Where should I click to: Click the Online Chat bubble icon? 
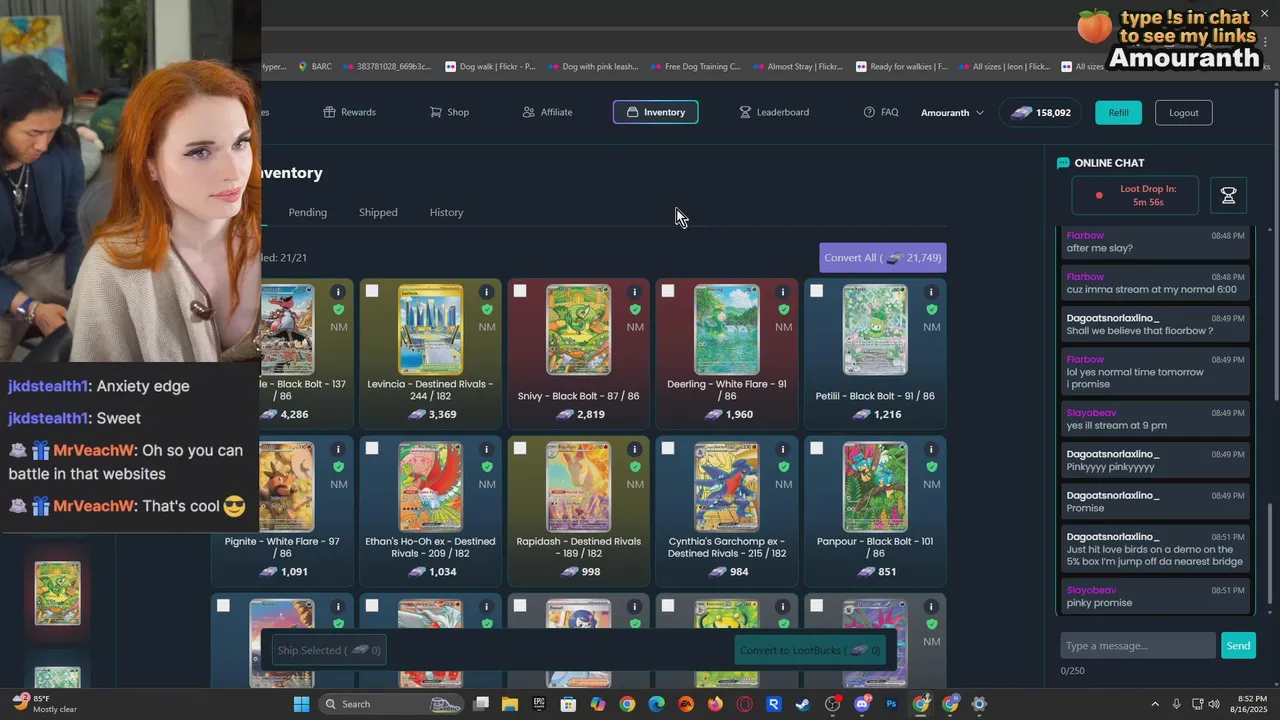(1063, 163)
